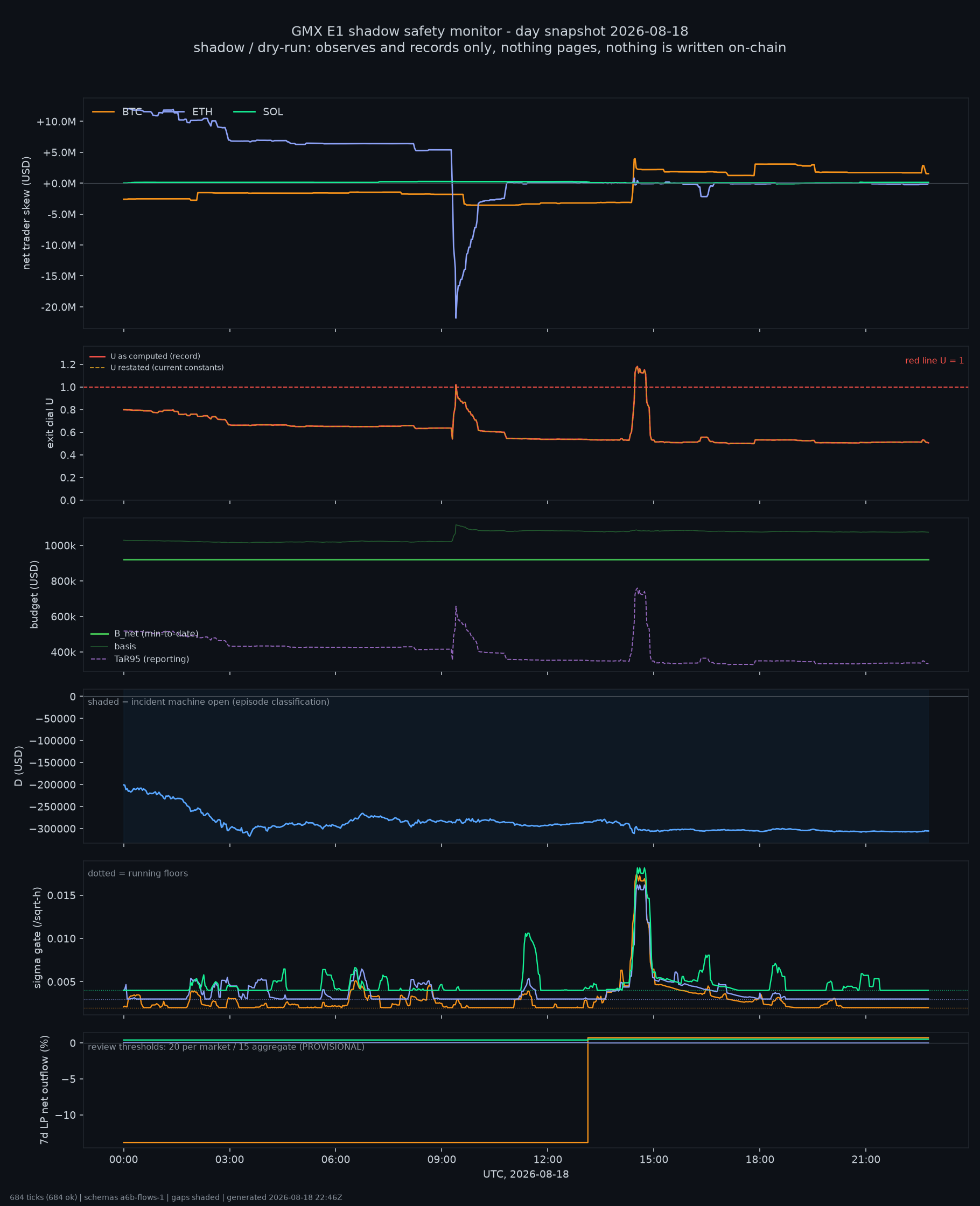Click the "red line U = 1" annotation

pyautogui.click(x=934, y=361)
